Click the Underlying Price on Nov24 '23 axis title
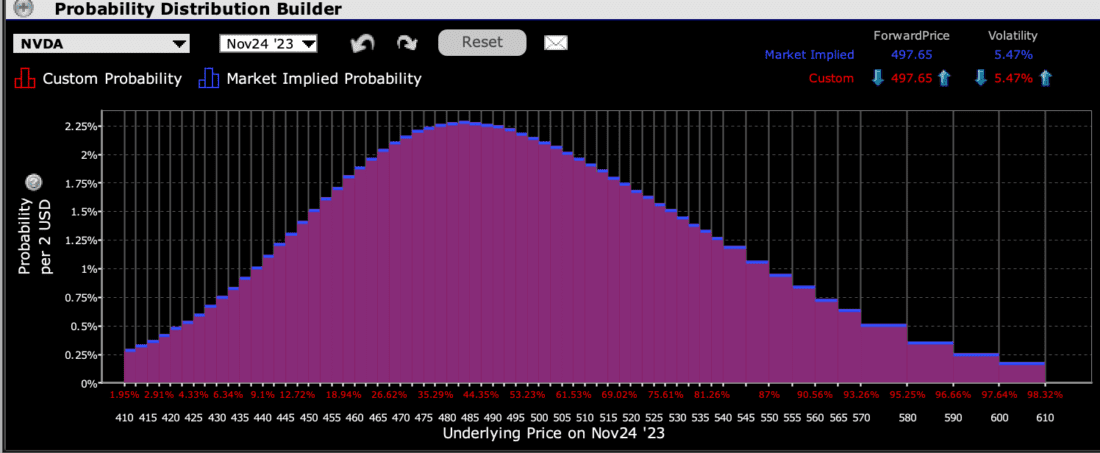 coord(554,433)
